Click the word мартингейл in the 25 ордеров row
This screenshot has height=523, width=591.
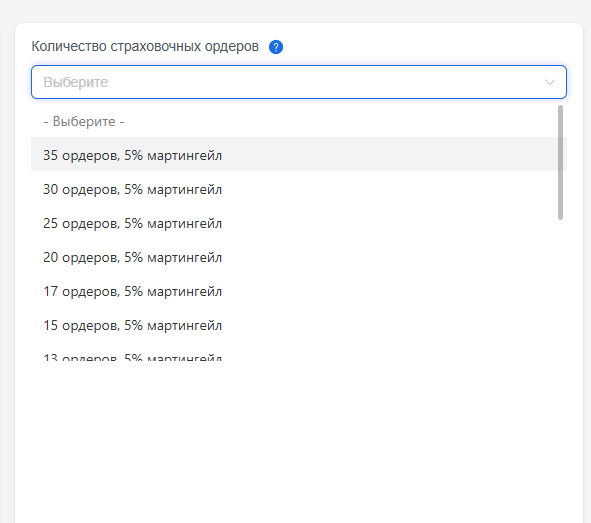pyautogui.click(x=184, y=223)
